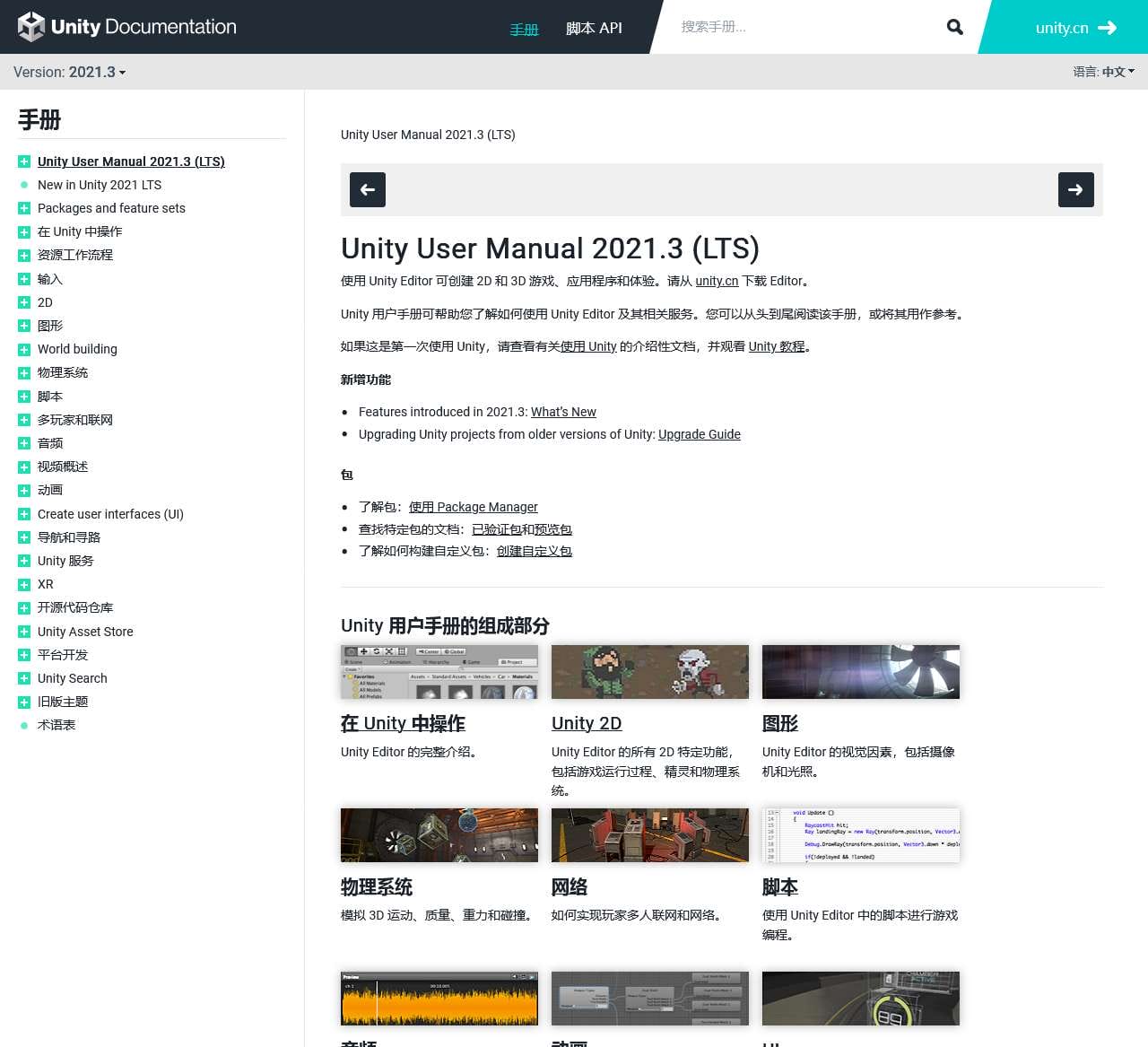Expand the 在 Unity 中操作 plus icon

[x=24, y=231]
